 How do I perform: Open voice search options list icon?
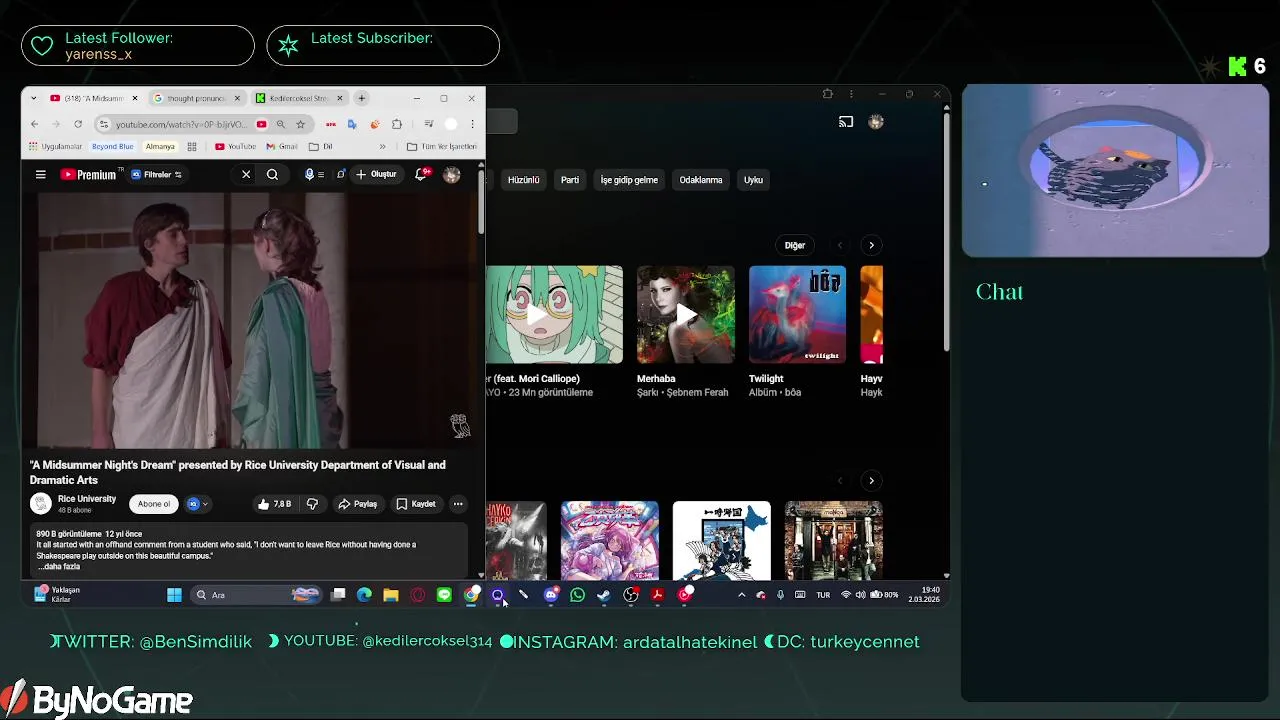321,174
